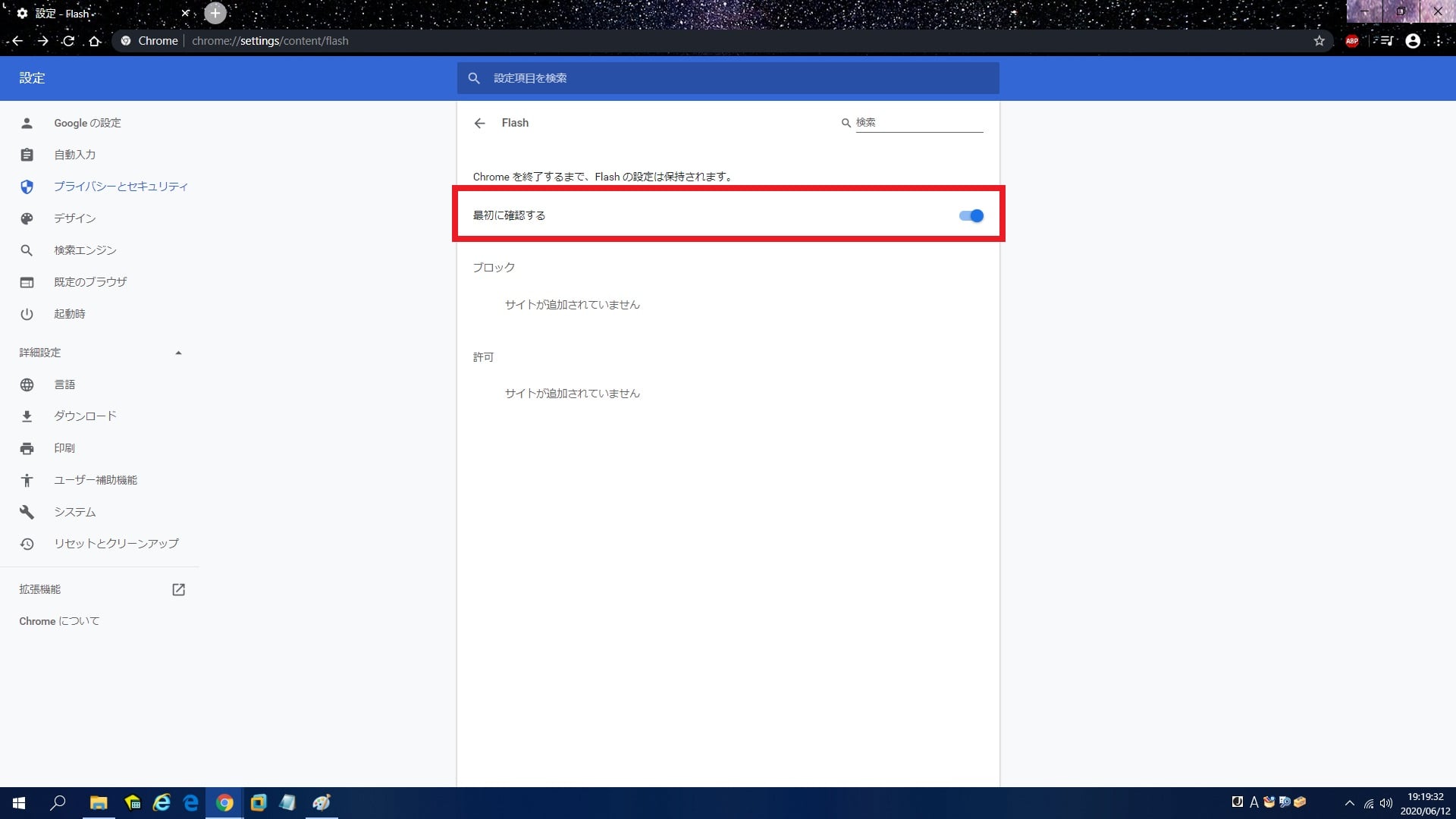Open システム settings
Viewport: 1456px width, 819px height.
[74, 512]
